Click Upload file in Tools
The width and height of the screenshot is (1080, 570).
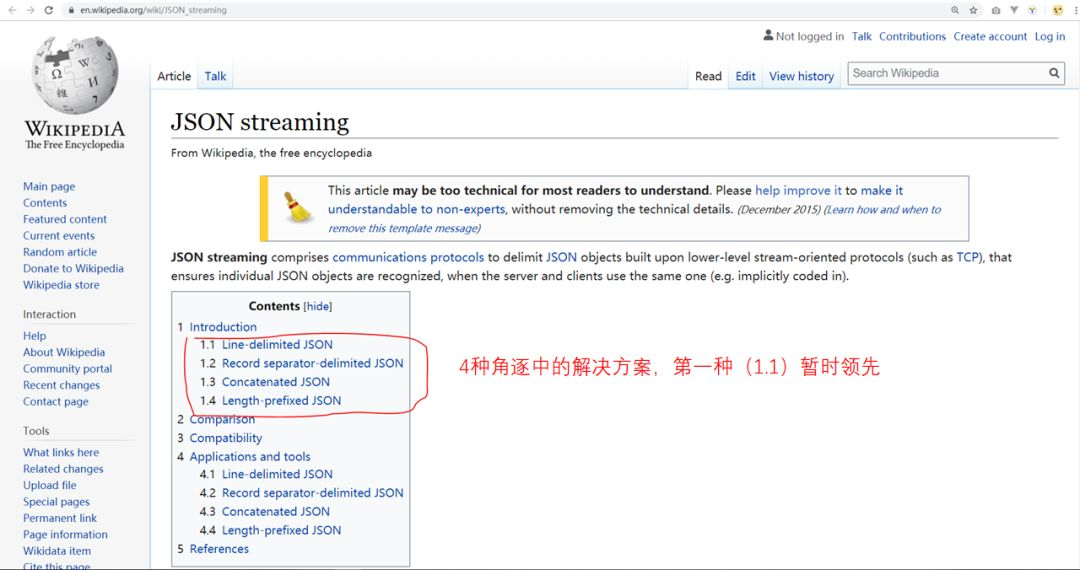[x=50, y=486]
